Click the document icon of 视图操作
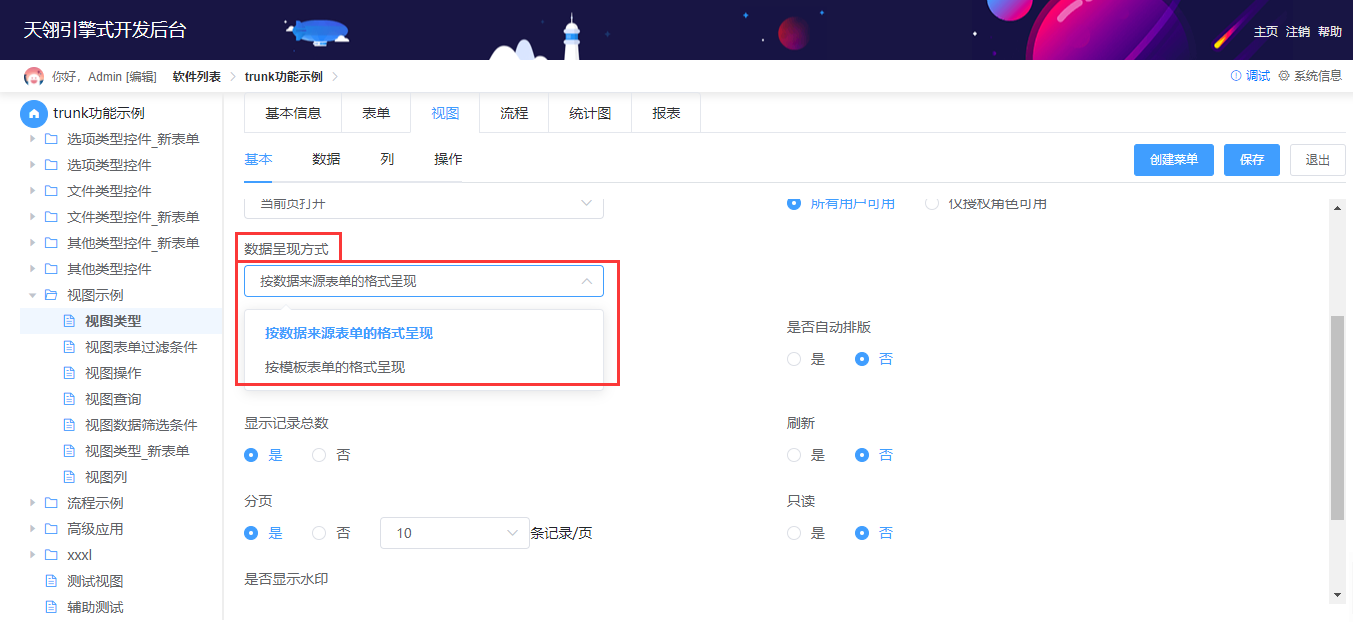The height and width of the screenshot is (622, 1353). [x=69, y=373]
